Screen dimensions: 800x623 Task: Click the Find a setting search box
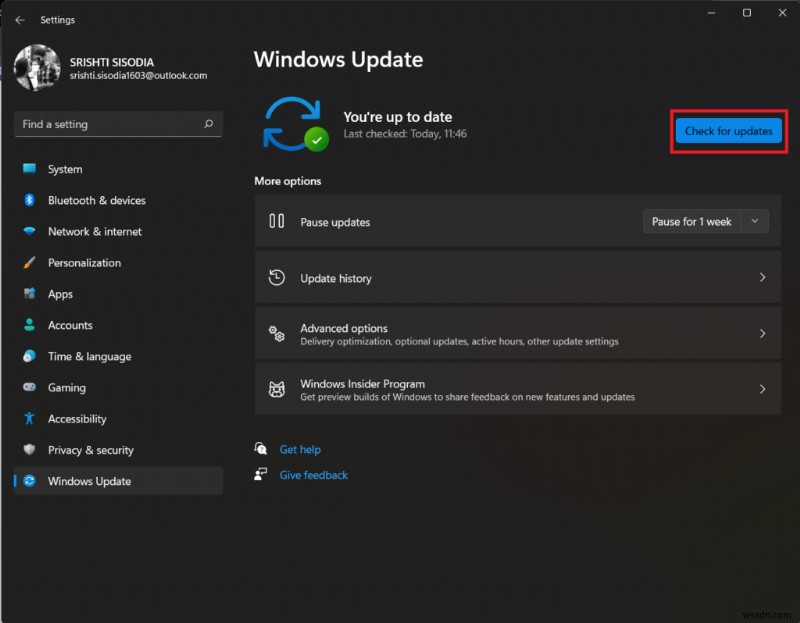tap(118, 124)
